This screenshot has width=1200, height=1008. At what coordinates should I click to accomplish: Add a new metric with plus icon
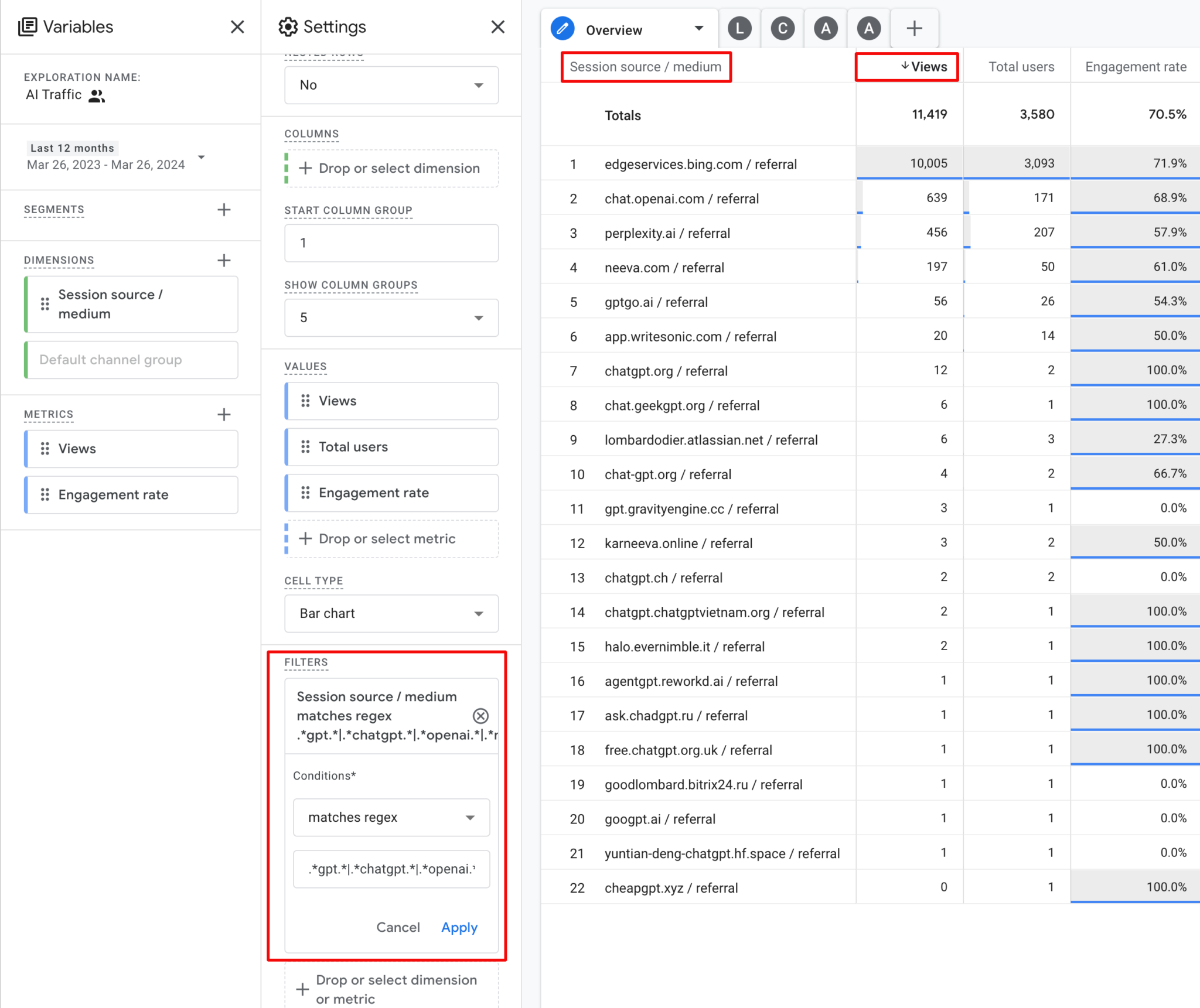click(x=224, y=415)
